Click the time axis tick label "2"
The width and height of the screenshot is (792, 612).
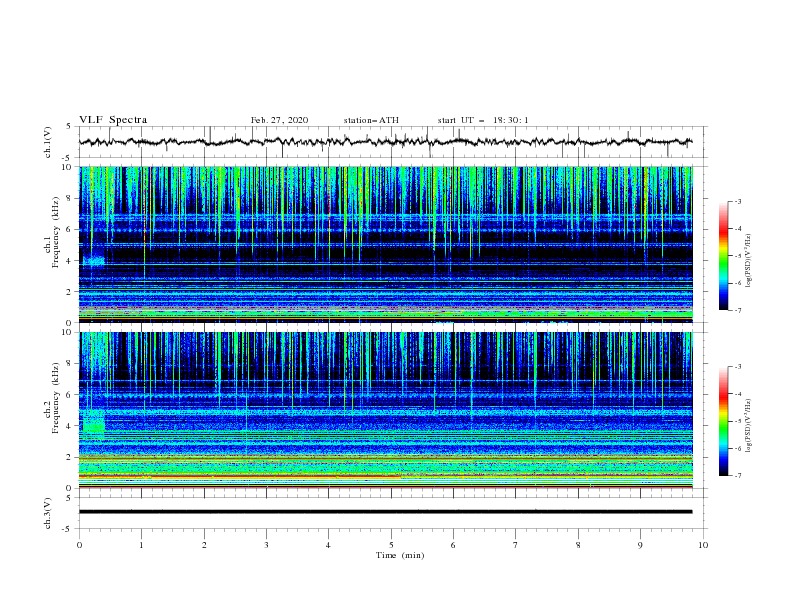point(204,545)
